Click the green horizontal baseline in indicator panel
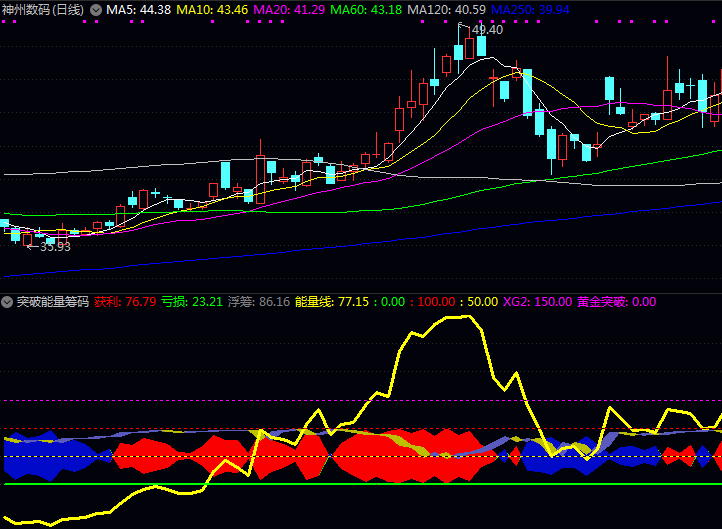This screenshot has width=722, height=529. [361, 484]
